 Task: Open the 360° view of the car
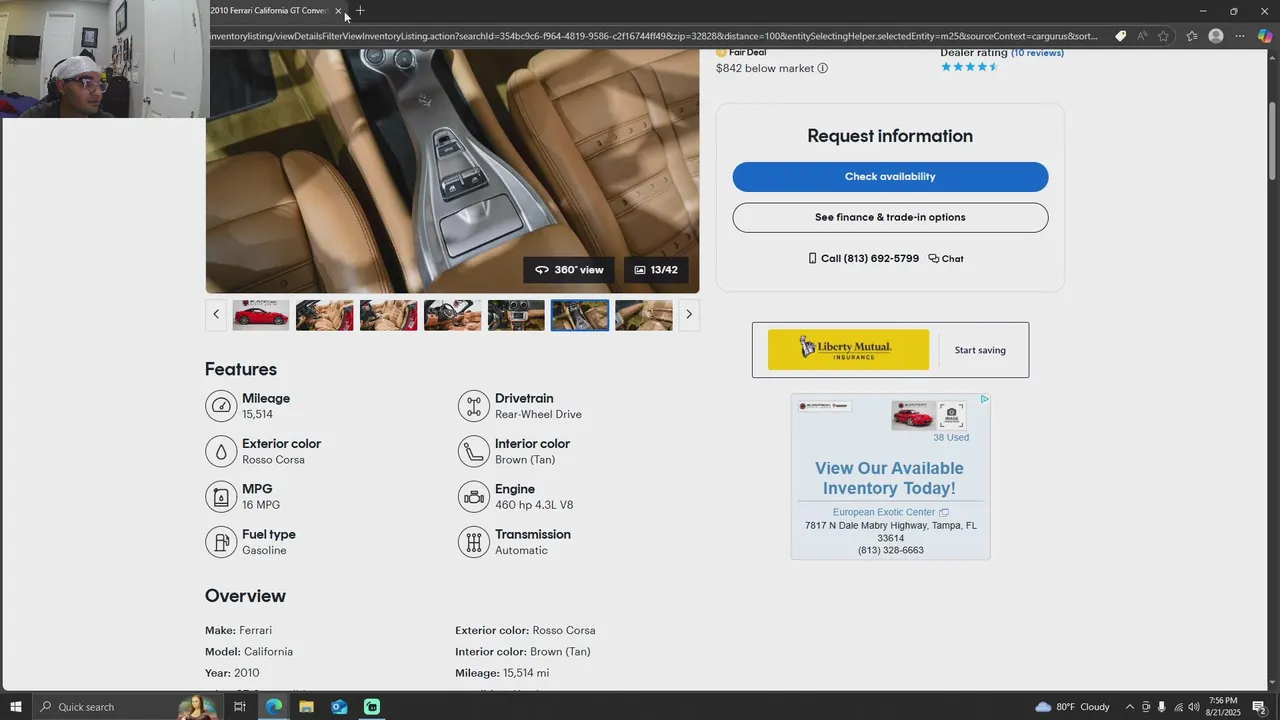(569, 270)
